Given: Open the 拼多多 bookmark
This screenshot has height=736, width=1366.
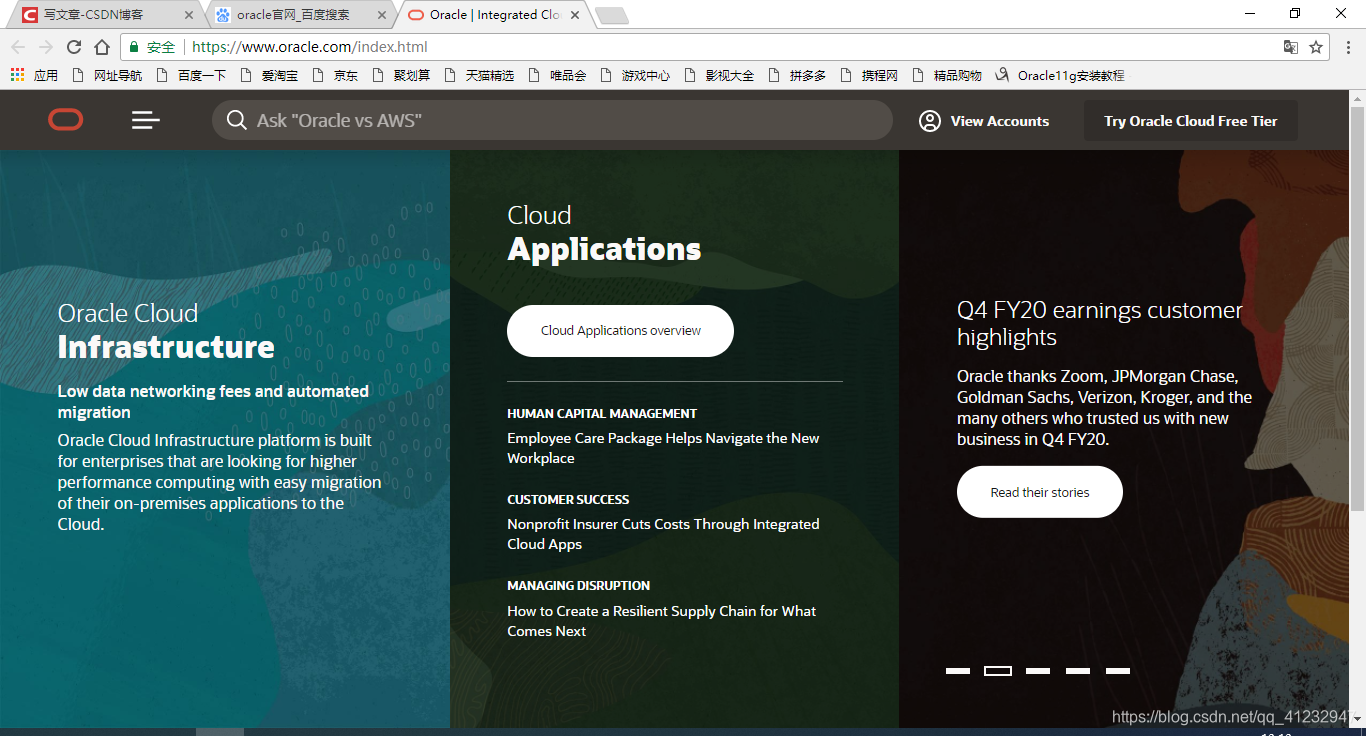Looking at the screenshot, I should tap(798, 75).
